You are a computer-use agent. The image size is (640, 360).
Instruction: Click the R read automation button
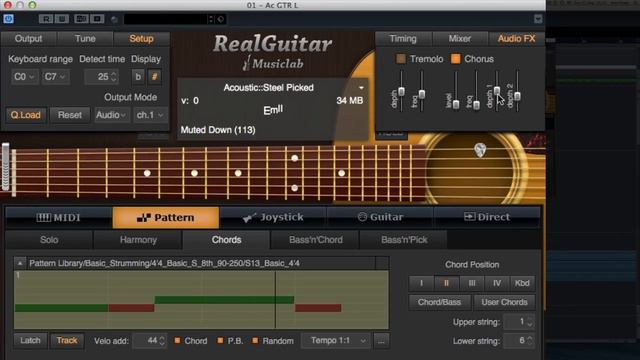tap(46, 19)
